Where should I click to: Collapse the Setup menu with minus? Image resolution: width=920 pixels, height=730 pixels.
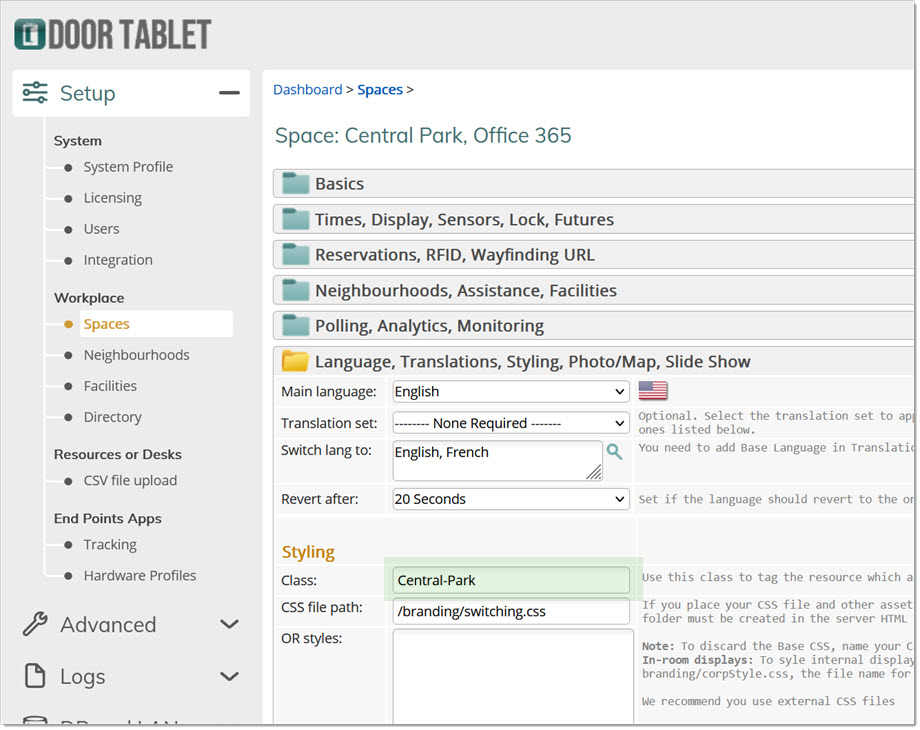[229, 93]
